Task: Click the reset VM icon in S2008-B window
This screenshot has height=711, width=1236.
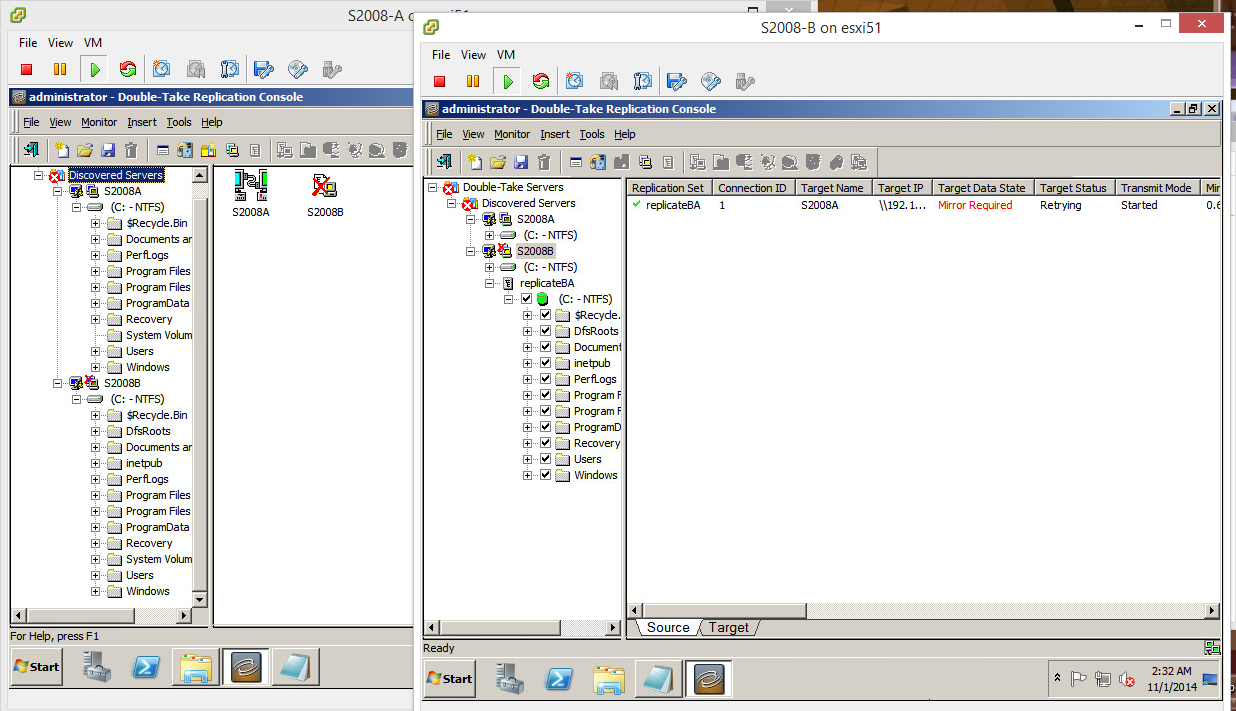Action: 541,81
